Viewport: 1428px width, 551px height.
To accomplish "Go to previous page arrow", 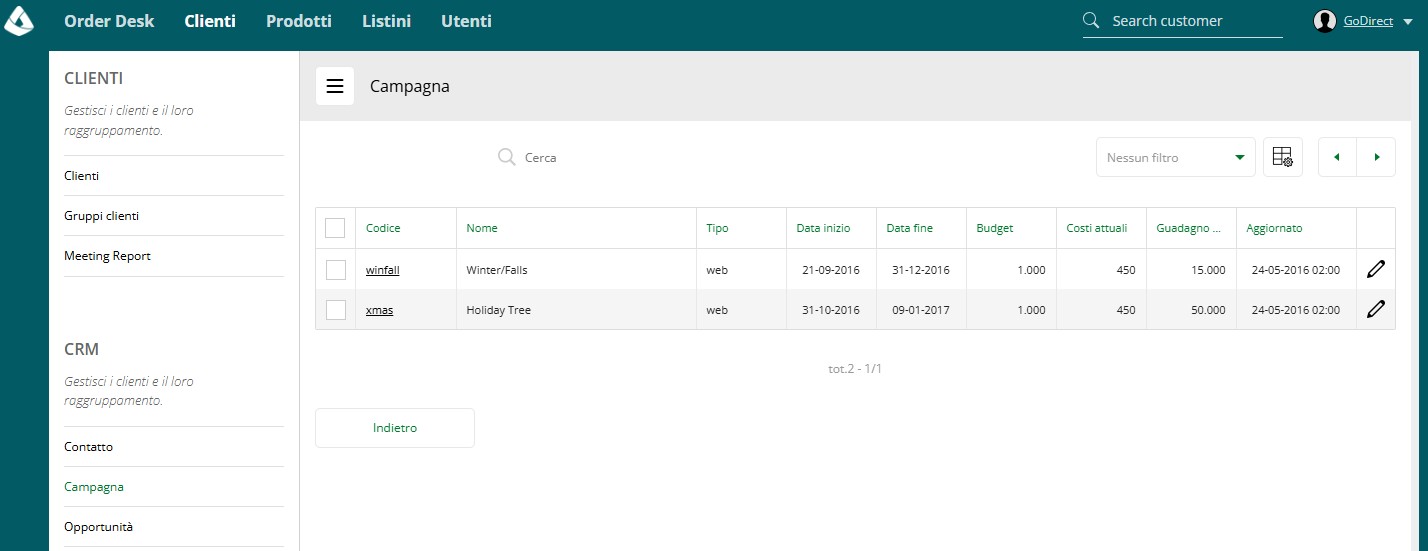I will pyautogui.click(x=1337, y=157).
